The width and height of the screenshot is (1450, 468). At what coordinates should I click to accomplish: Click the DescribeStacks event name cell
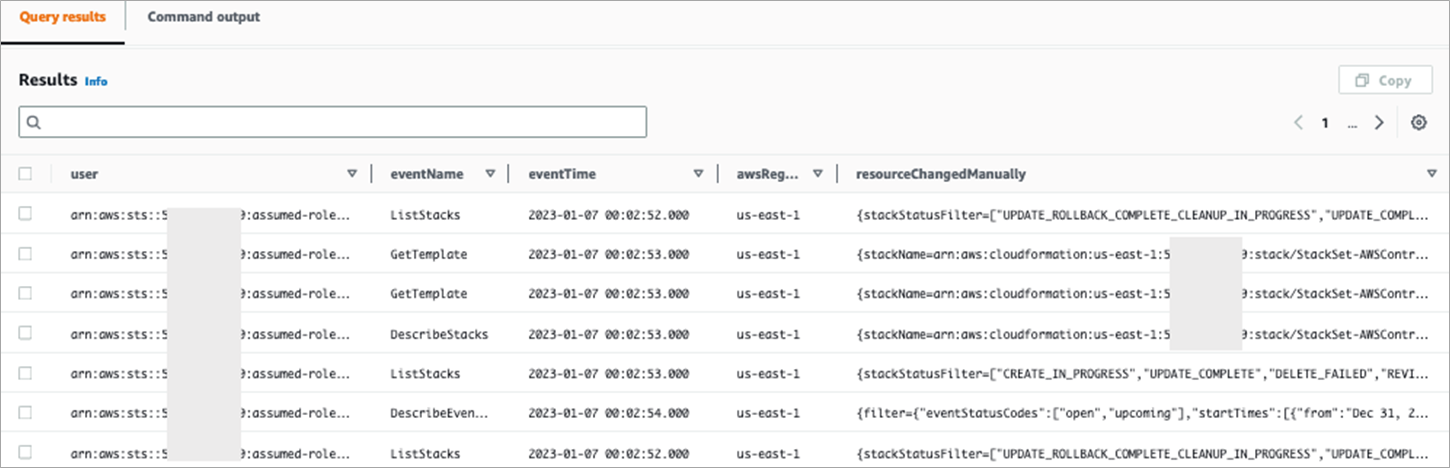click(x=439, y=334)
